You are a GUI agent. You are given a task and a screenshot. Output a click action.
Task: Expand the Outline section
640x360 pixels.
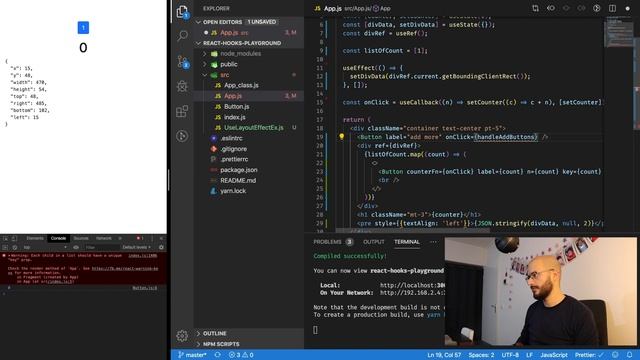coord(249,333)
